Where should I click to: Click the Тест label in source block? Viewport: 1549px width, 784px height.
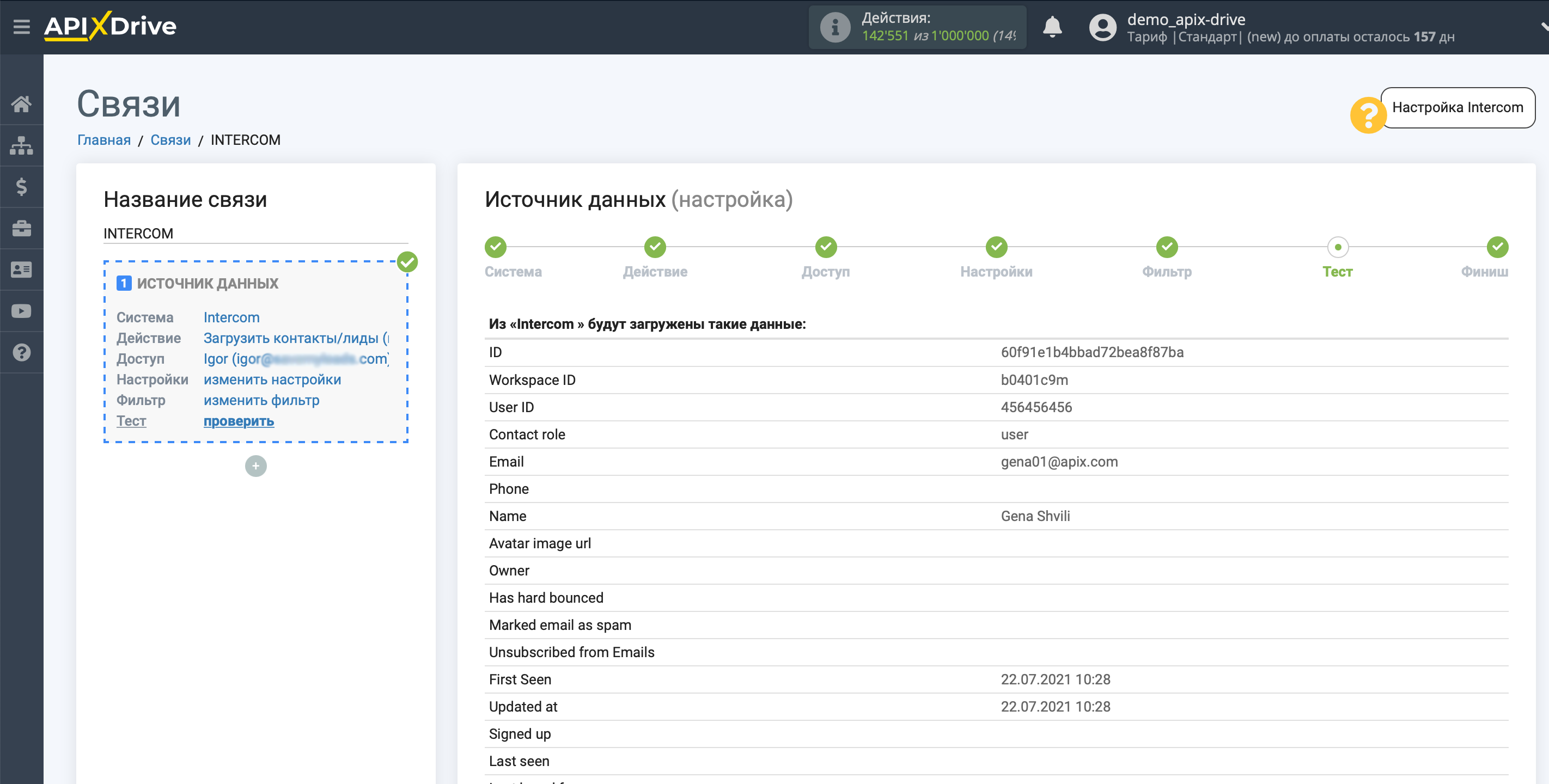click(x=131, y=421)
